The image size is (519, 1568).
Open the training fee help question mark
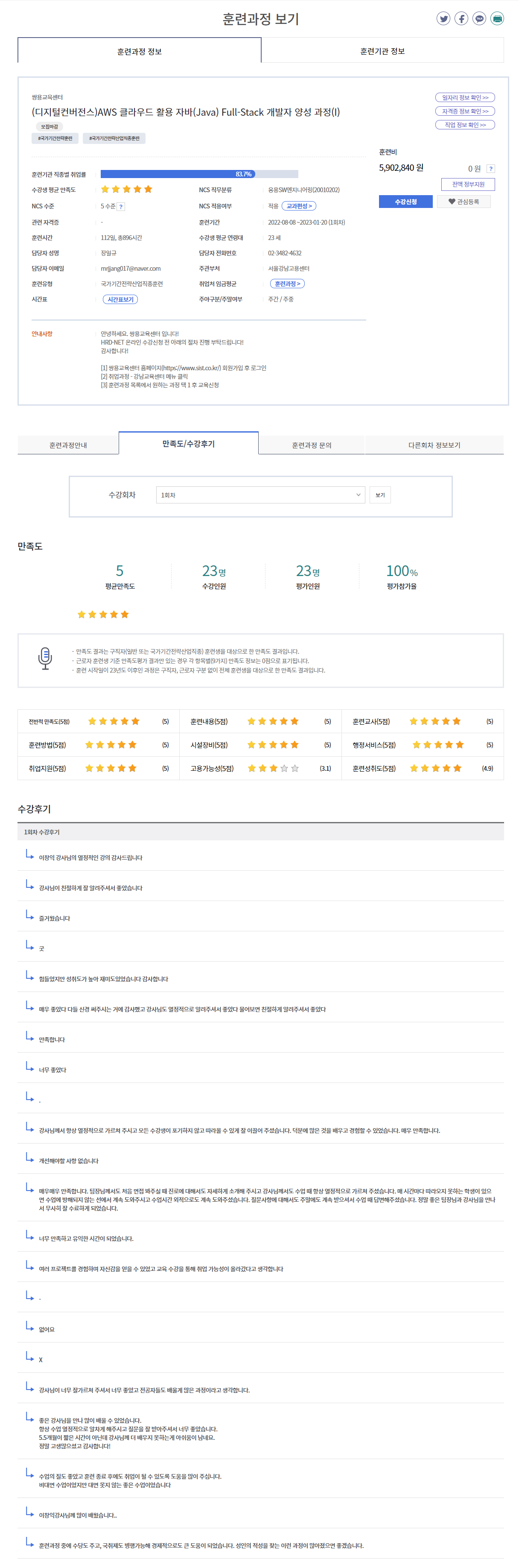click(490, 169)
